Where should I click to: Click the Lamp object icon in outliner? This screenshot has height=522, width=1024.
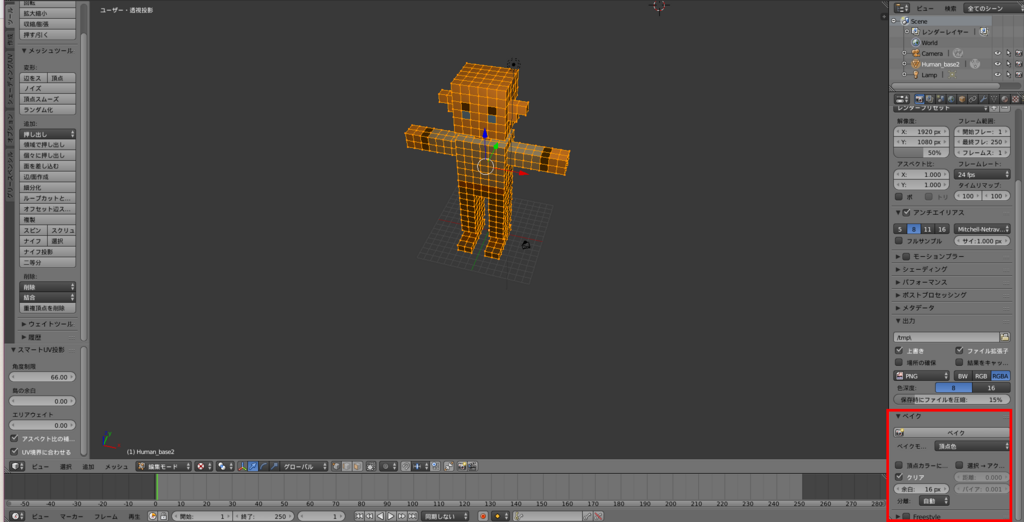(x=916, y=74)
